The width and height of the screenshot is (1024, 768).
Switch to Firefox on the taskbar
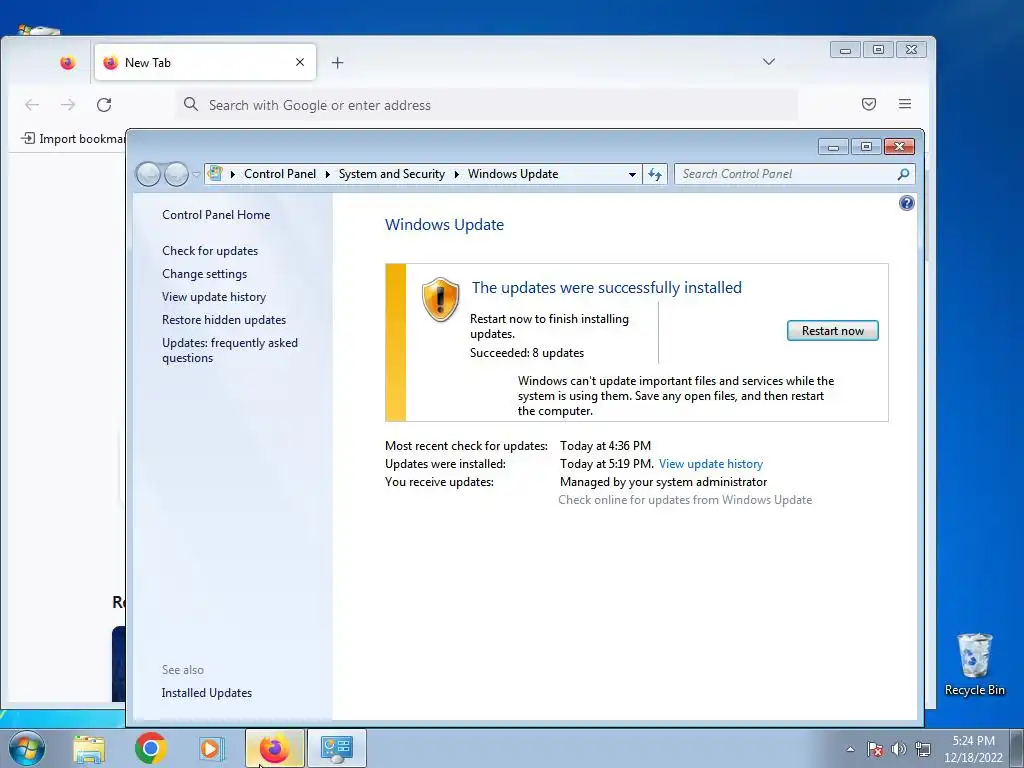pos(274,748)
